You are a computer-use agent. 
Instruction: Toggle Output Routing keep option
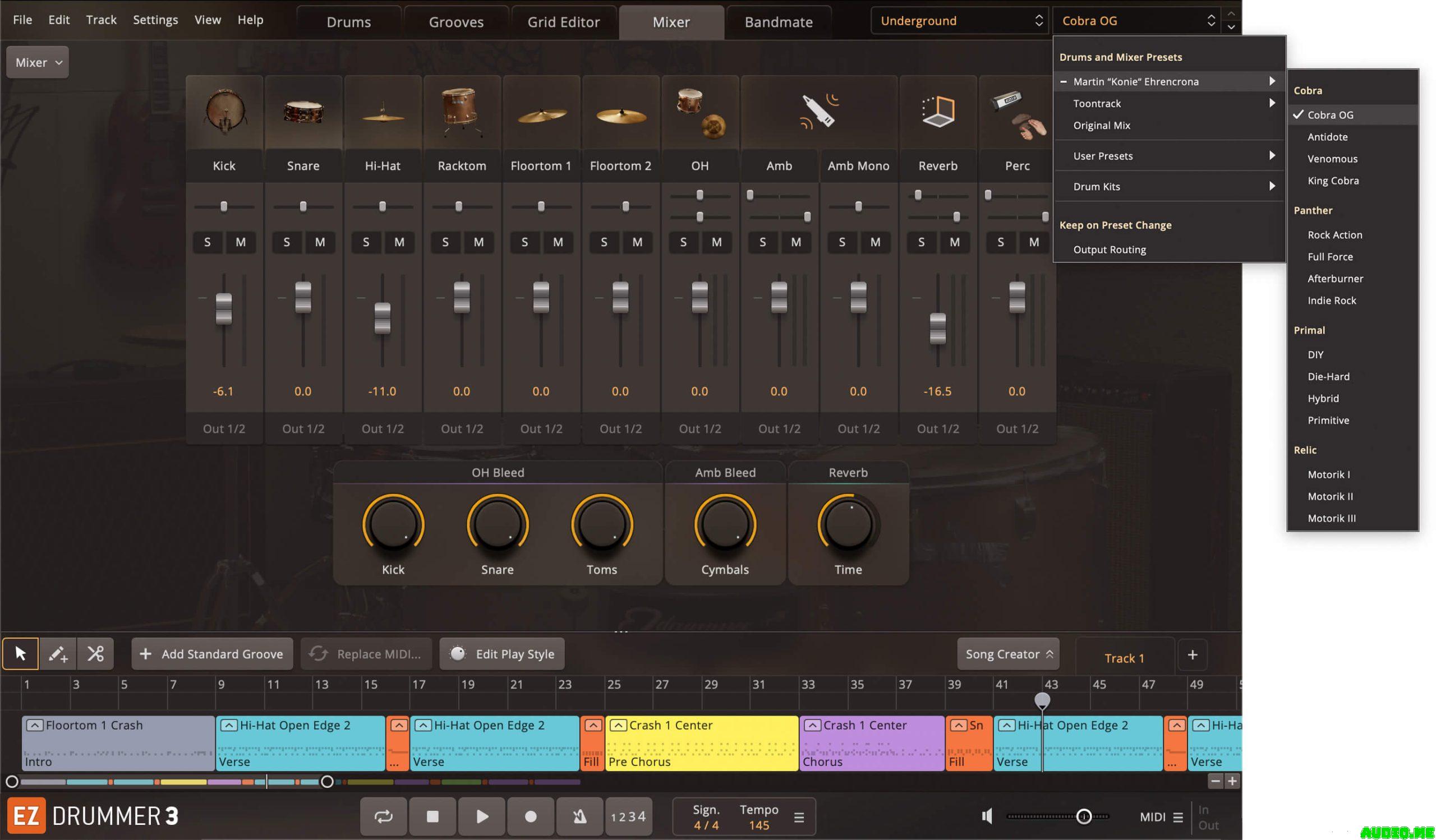1170,250
